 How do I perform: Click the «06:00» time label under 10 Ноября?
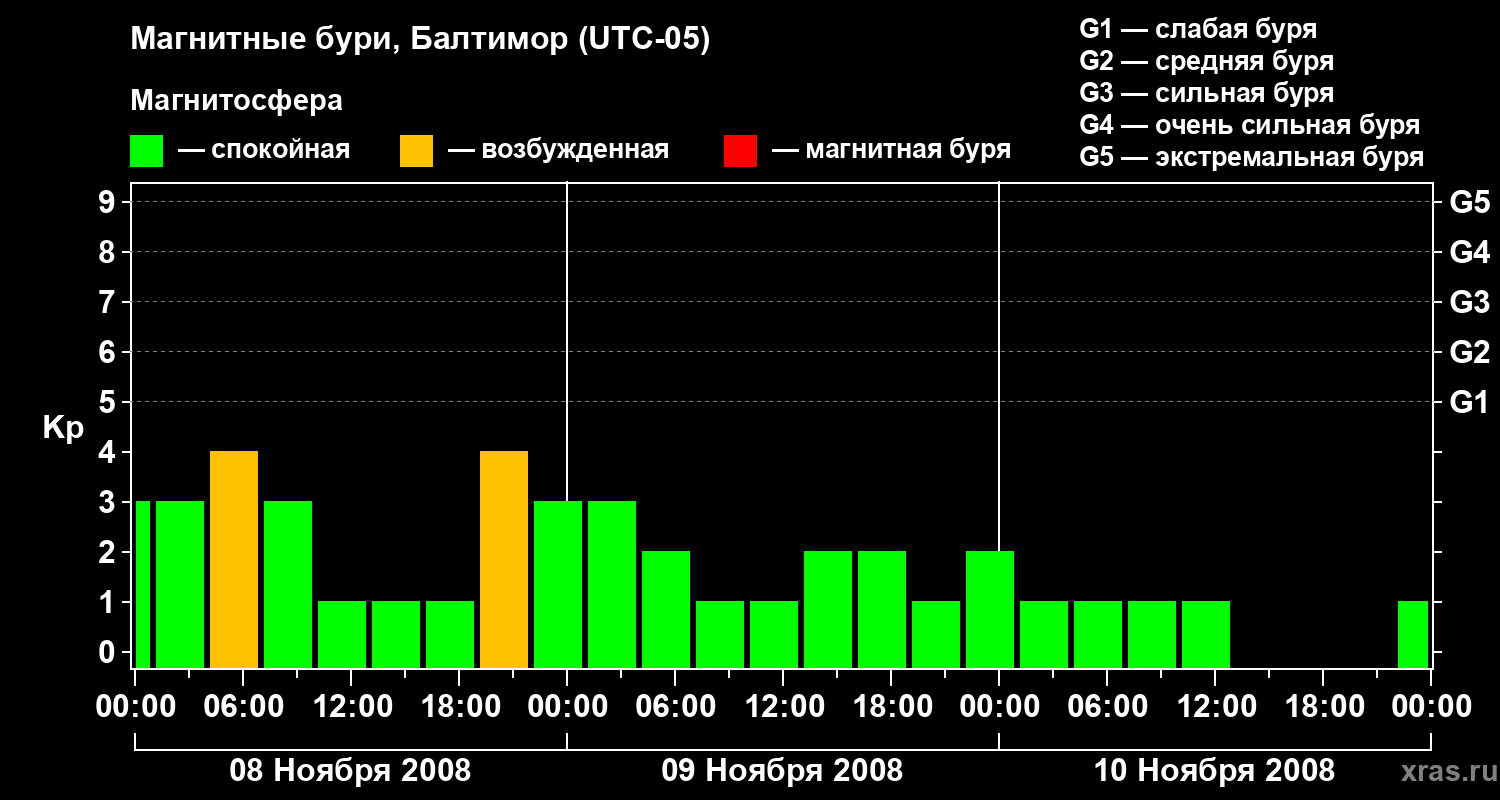pyautogui.click(x=1107, y=707)
